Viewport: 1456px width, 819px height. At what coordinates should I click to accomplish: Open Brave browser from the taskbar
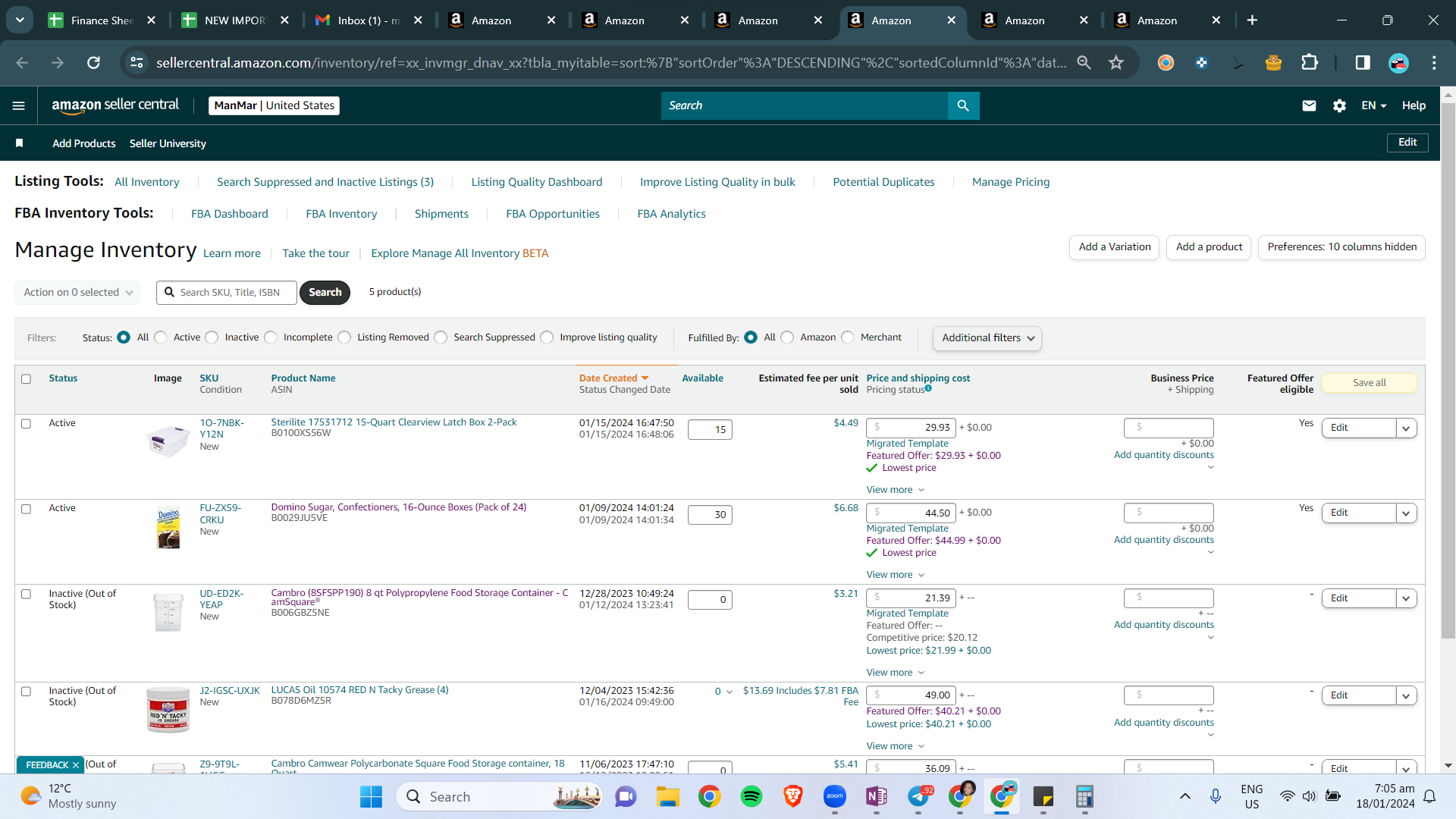click(x=793, y=796)
